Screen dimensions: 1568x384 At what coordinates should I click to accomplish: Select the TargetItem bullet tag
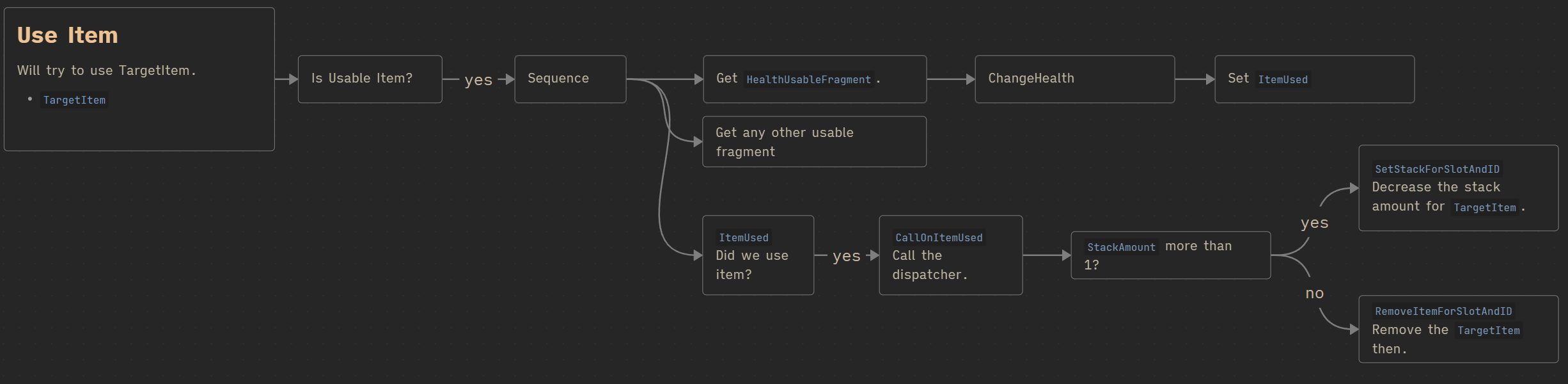tap(74, 100)
